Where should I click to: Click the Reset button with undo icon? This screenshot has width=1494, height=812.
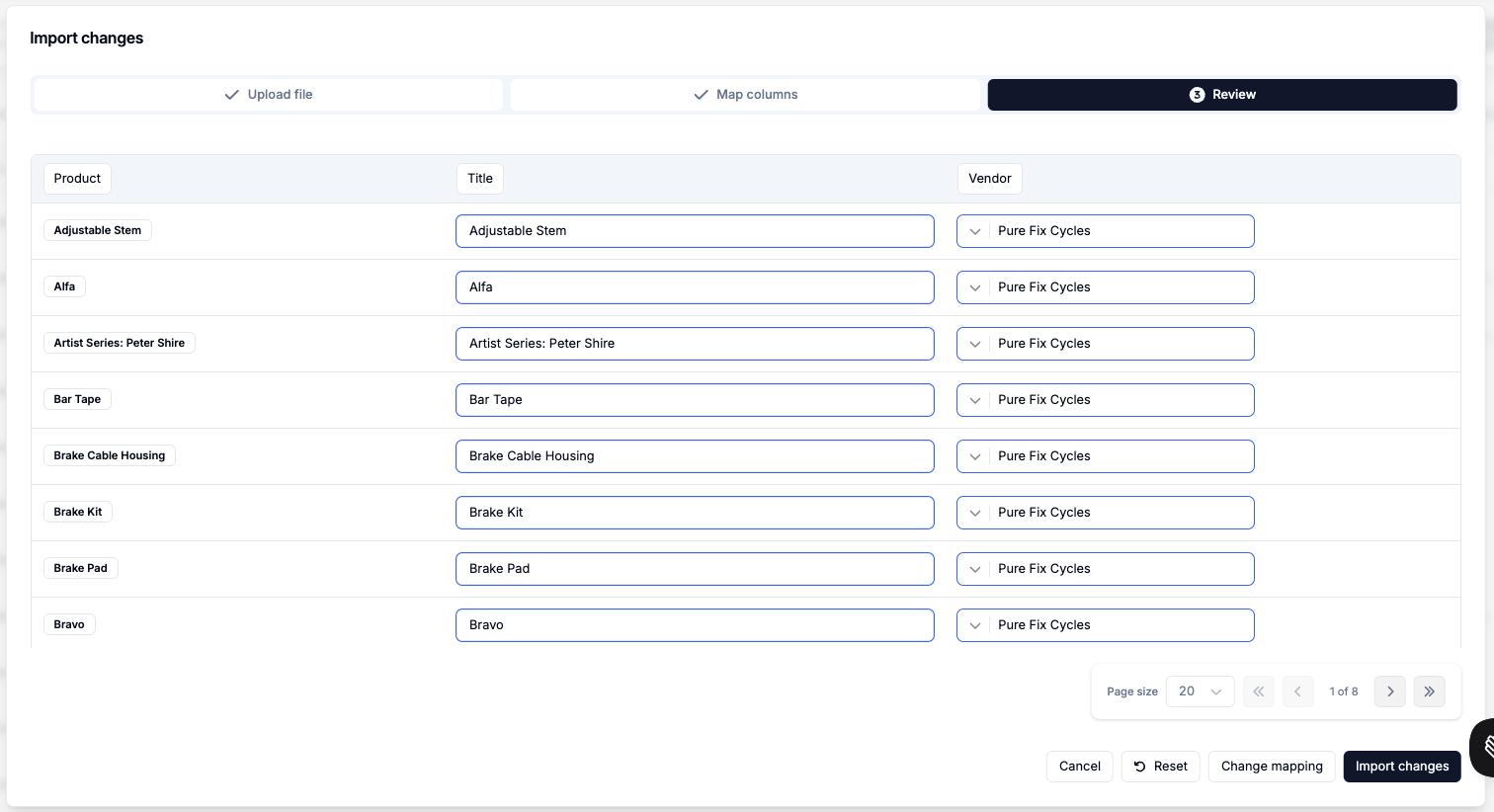tap(1160, 767)
